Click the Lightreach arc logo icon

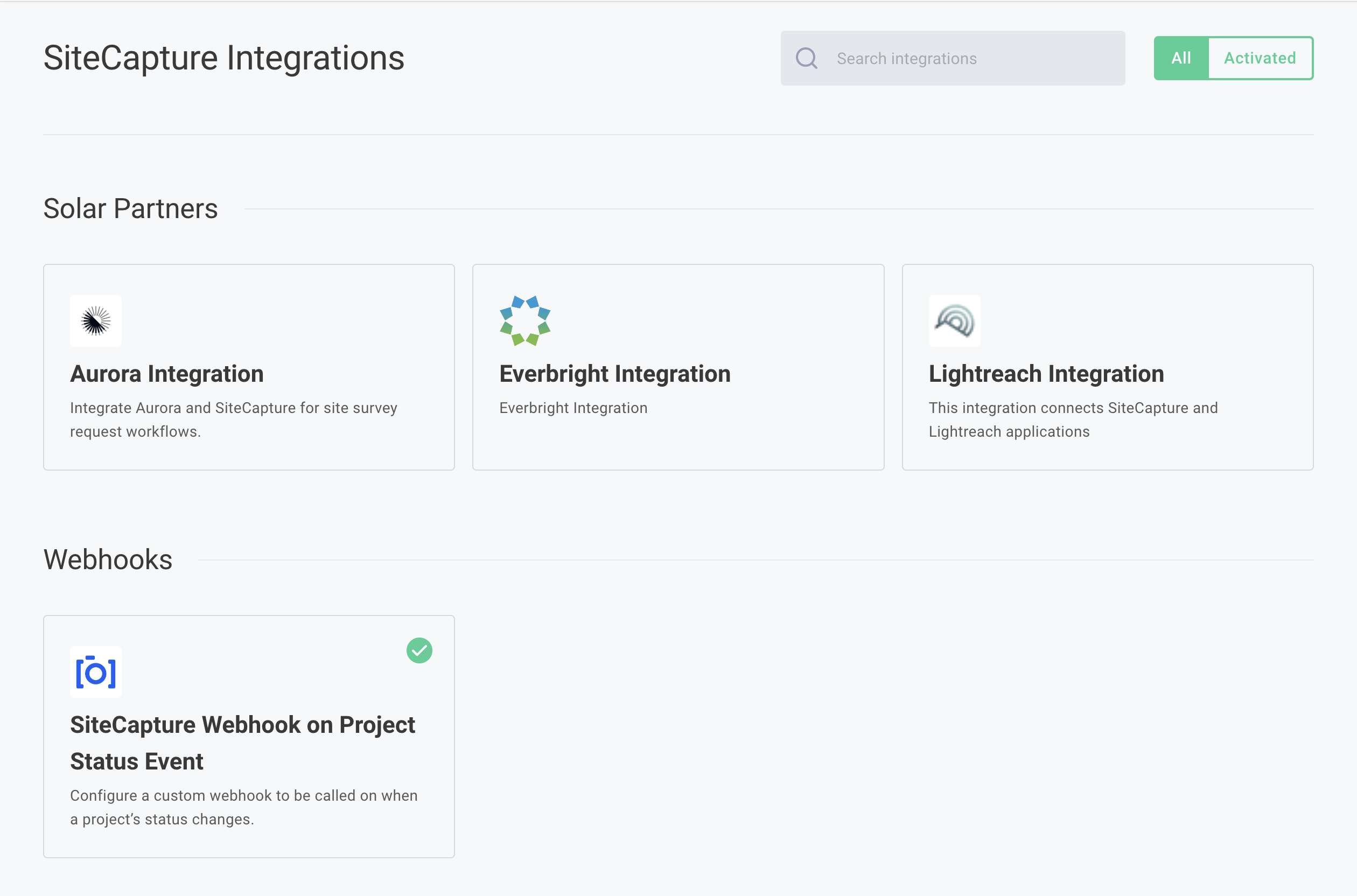[x=954, y=320]
